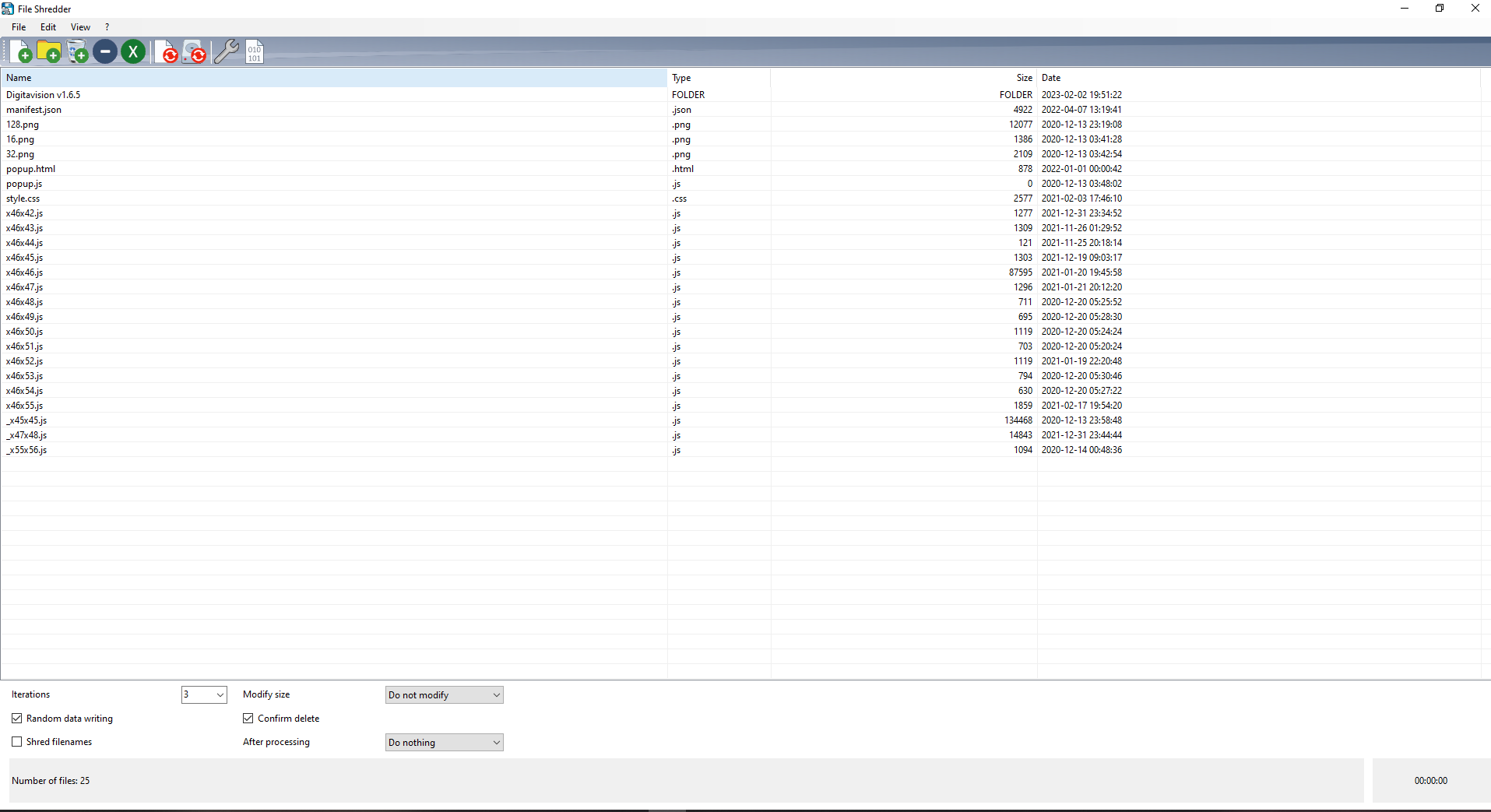Add Recycle Bin contents for shredding
The image size is (1491, 812).
pos(77,51)
